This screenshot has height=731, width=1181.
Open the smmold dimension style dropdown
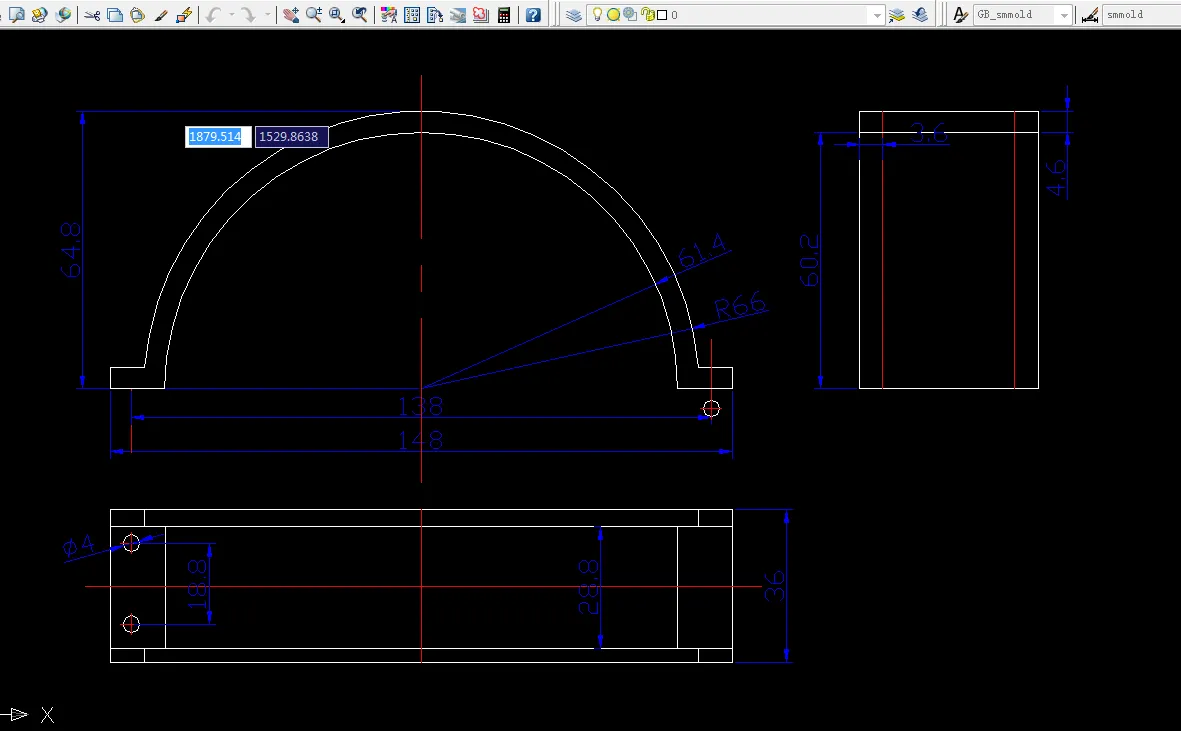[x=1141, y=15]
